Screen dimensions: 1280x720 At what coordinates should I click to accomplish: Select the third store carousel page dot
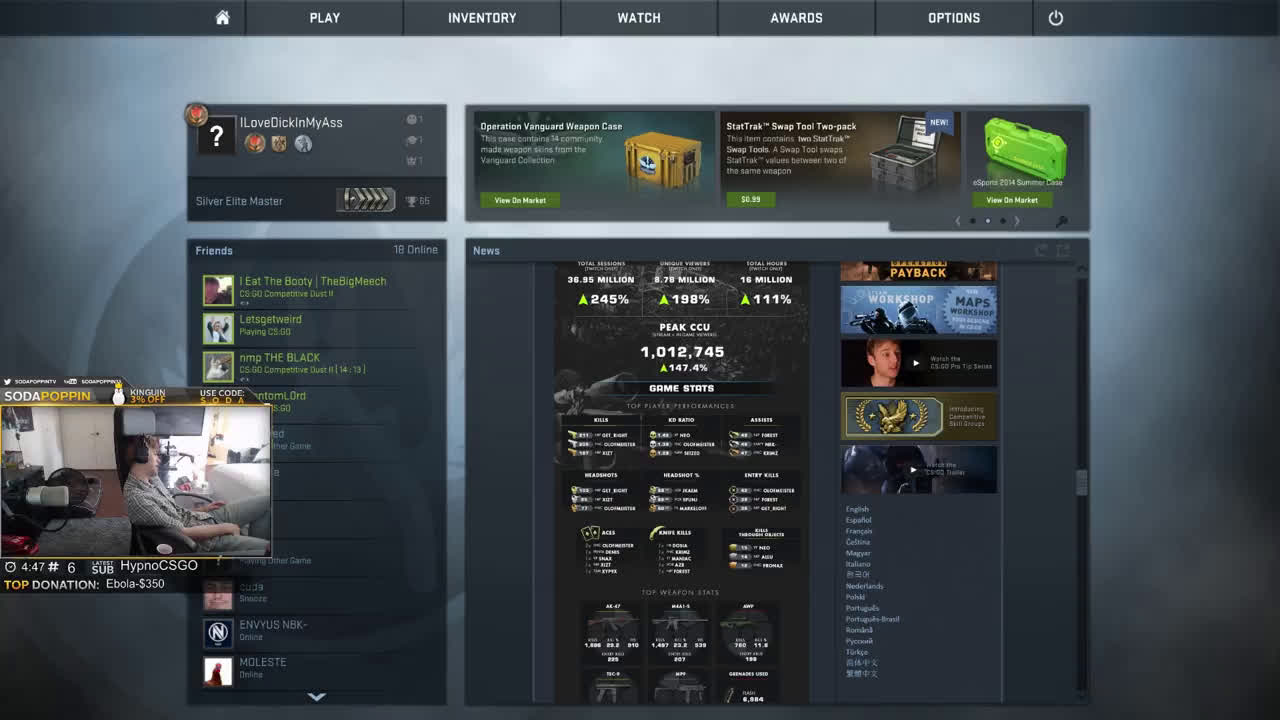[1003, 221]
